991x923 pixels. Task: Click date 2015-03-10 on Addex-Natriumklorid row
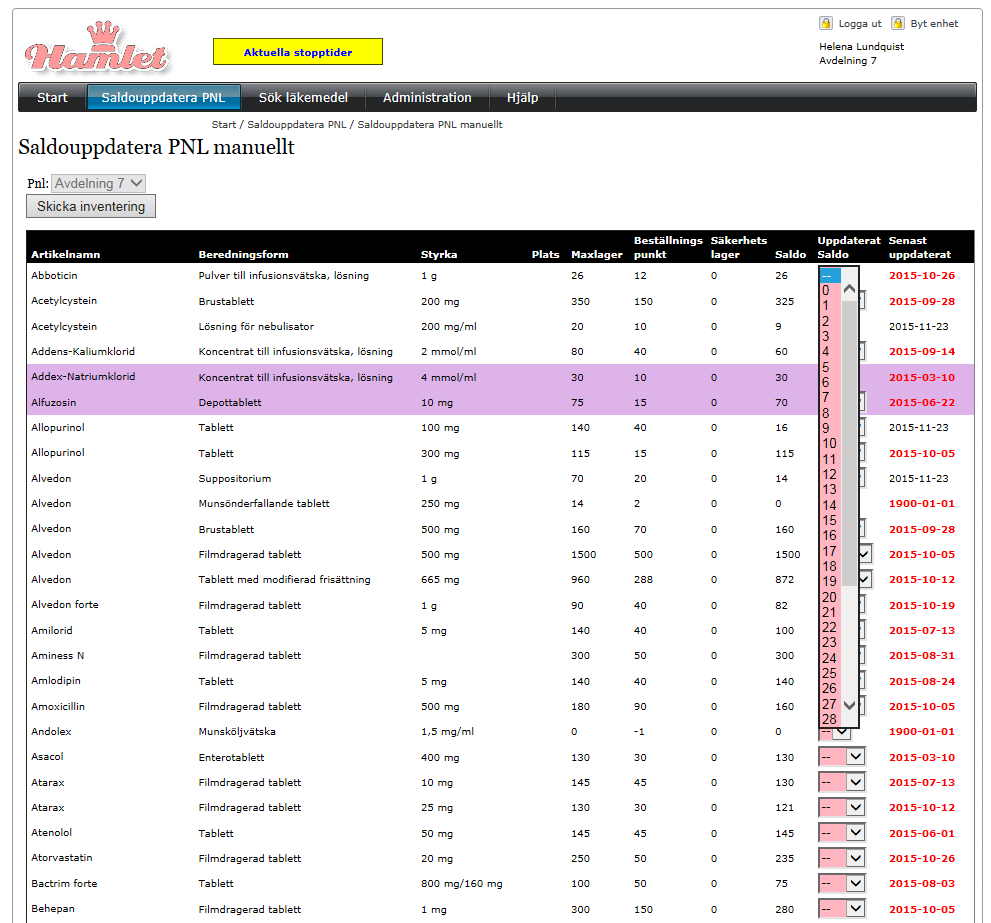pos(921,377)
